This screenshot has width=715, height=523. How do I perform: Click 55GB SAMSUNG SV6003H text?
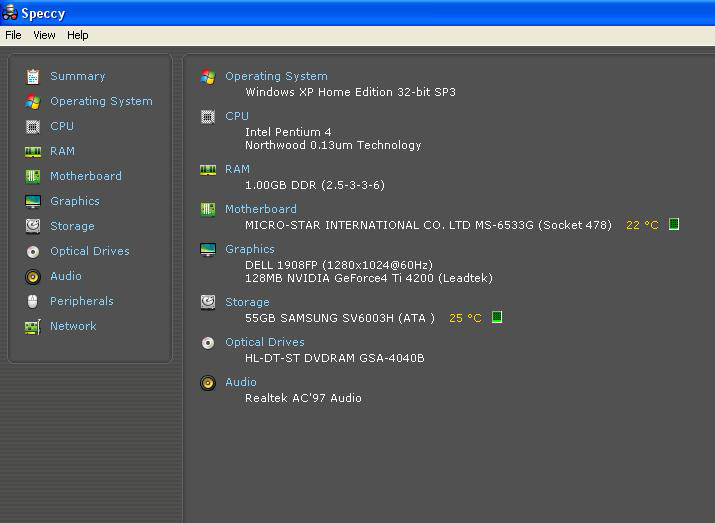[x=340, y=318]
